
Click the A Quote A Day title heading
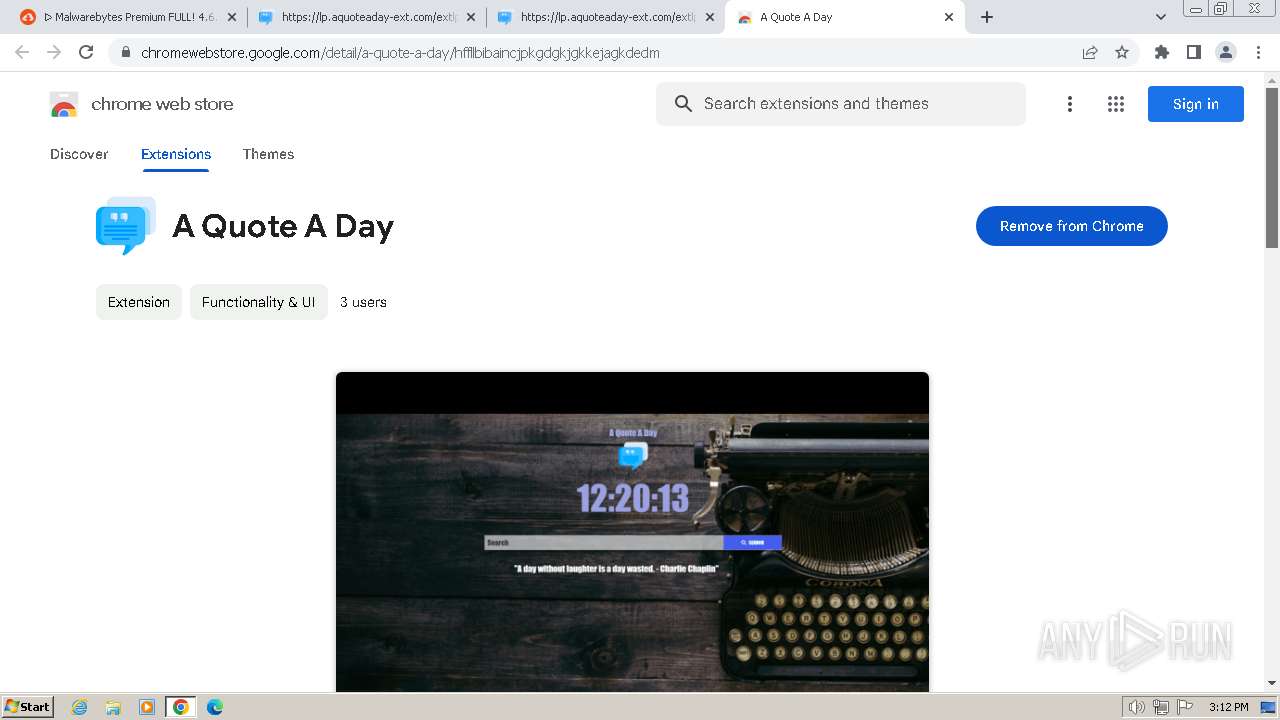pos(283,226)
